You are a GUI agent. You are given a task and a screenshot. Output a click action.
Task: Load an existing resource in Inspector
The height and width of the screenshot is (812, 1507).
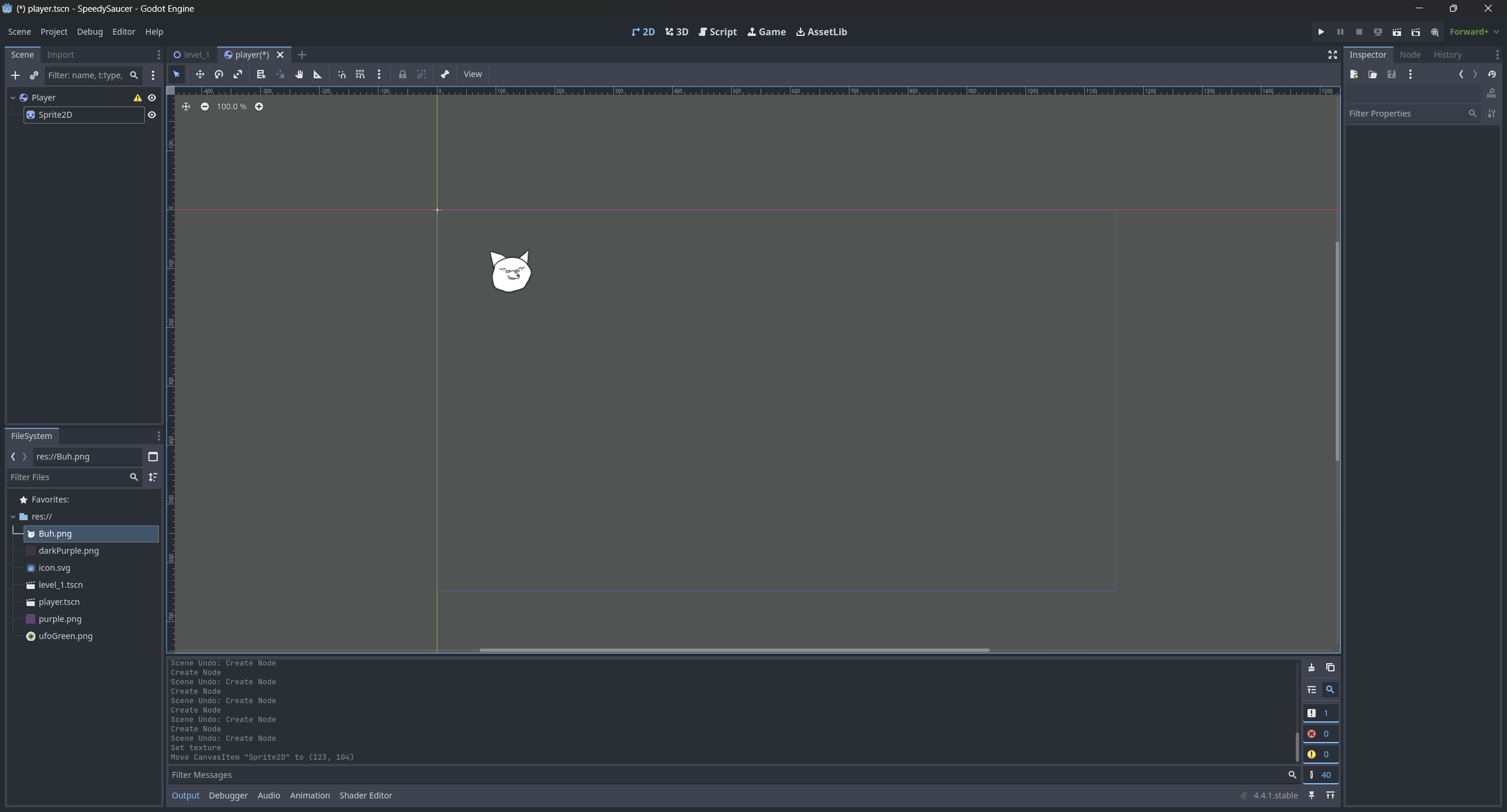click(x=1373, y=74)
